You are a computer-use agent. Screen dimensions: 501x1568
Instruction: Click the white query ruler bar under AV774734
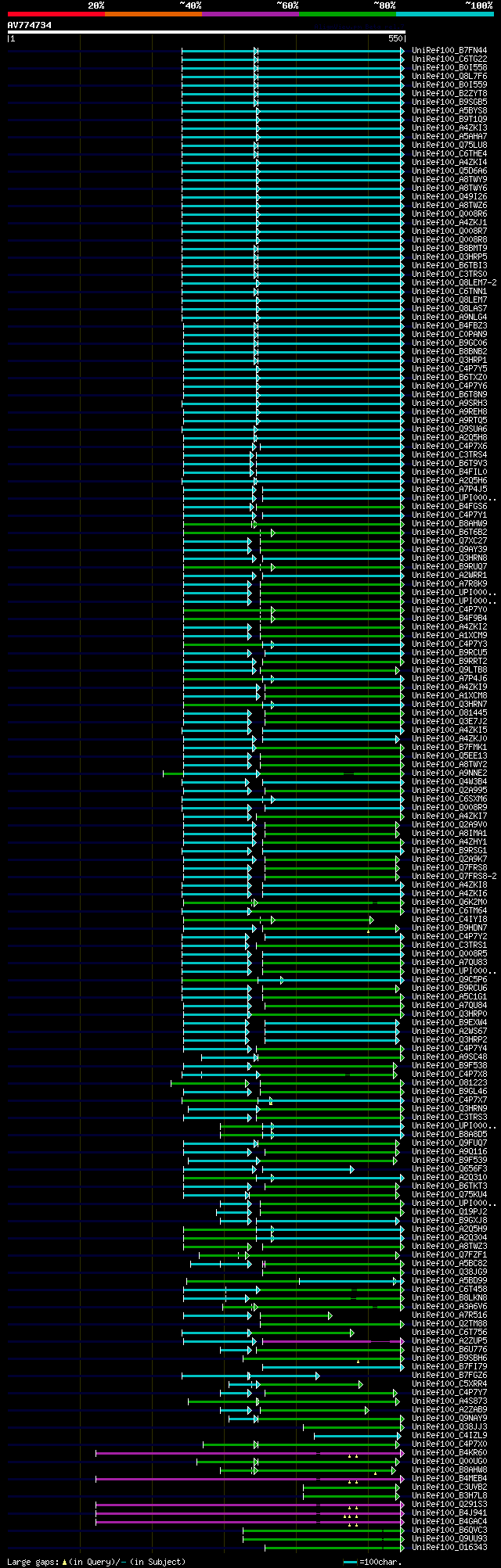(x=206, y=32)
